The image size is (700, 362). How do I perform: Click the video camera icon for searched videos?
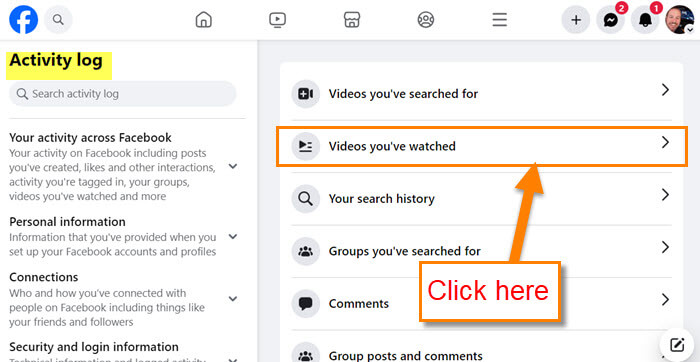306,94
